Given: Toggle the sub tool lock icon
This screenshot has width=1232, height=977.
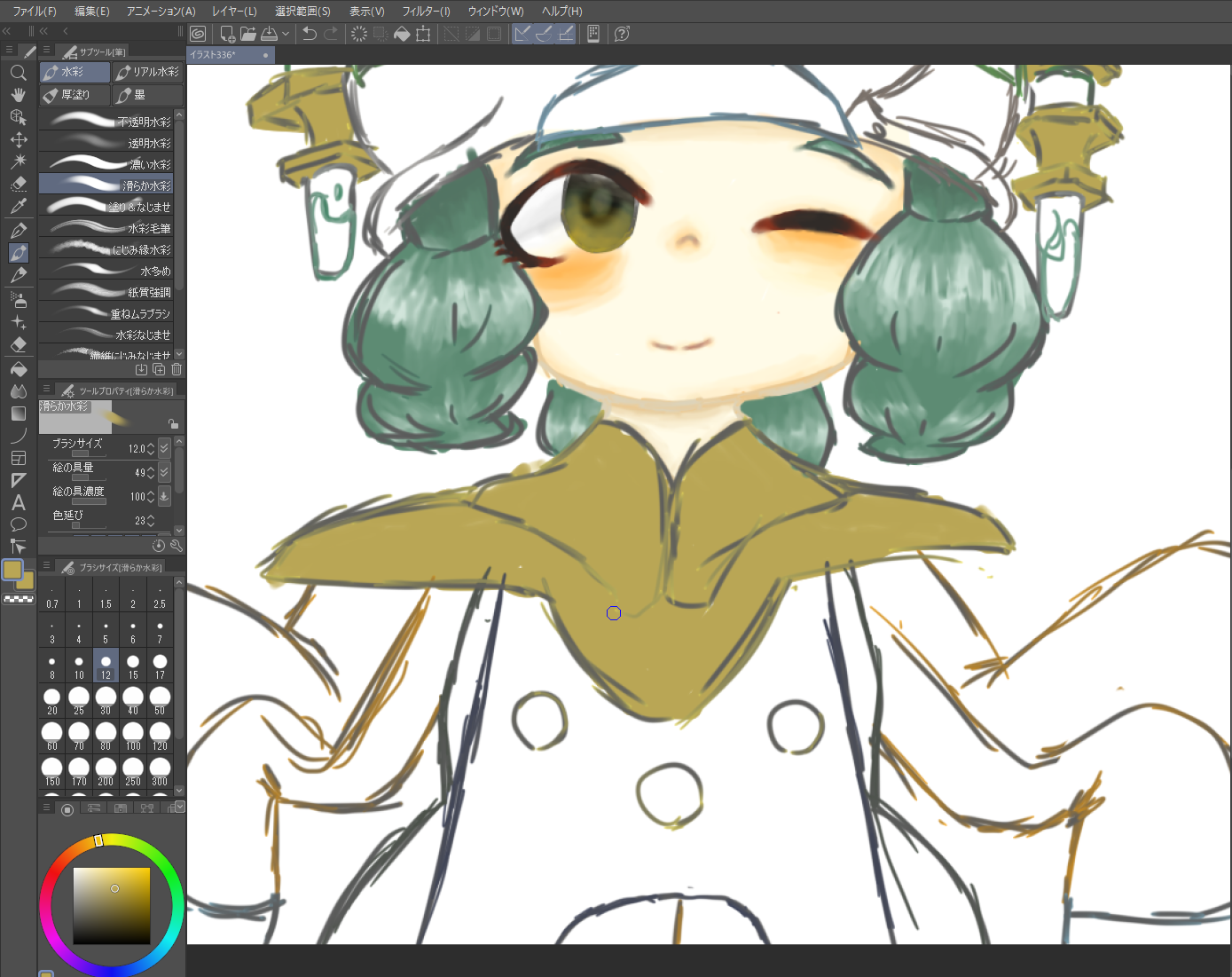Looking at the screenshot, I should (173, 424).
